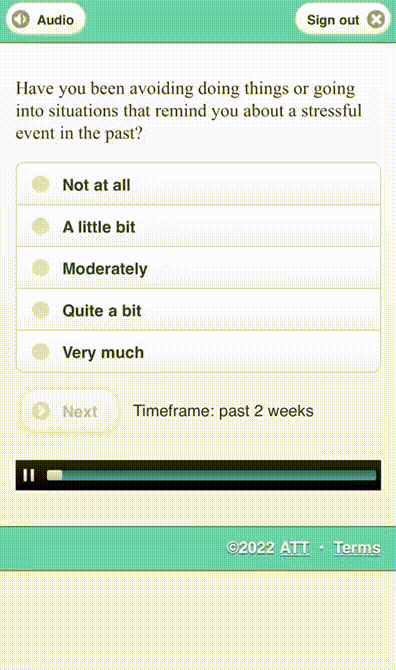This screenshot has width=396, height=670.
Task: Open the Terms link in footer
Action: (357, 548)
